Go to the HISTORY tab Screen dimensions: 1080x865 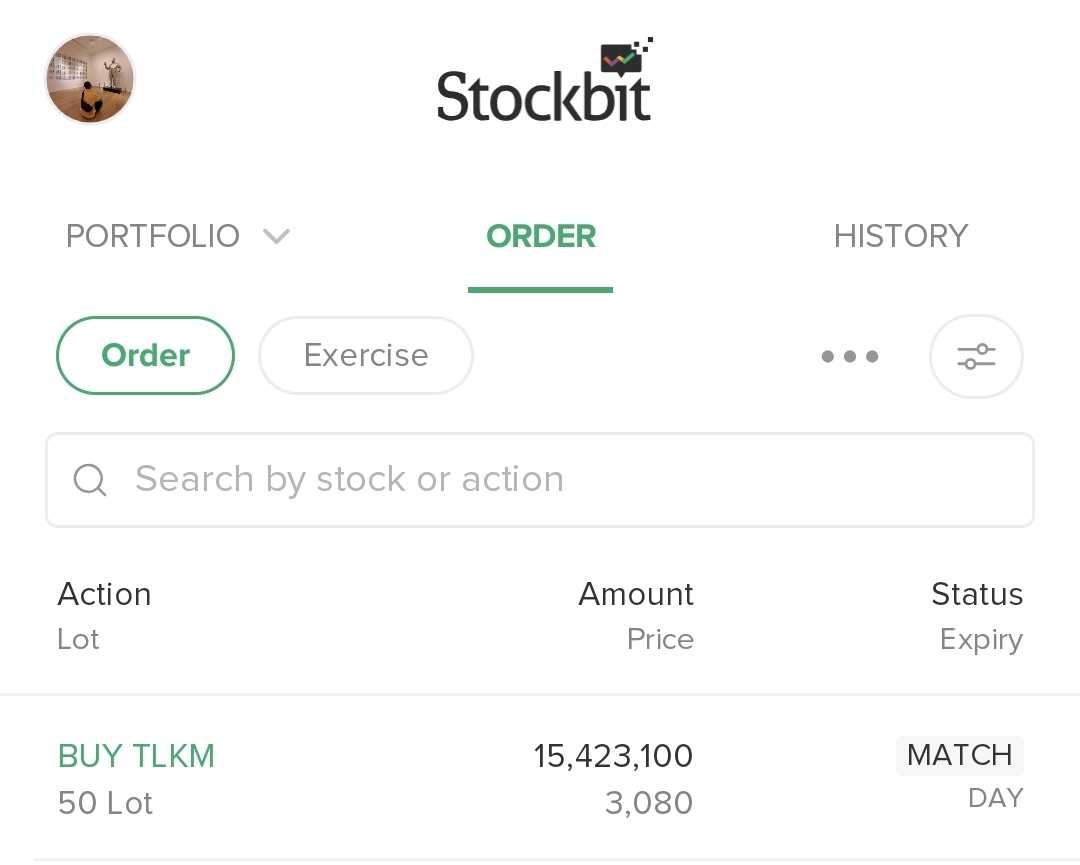tap(900, 237)
